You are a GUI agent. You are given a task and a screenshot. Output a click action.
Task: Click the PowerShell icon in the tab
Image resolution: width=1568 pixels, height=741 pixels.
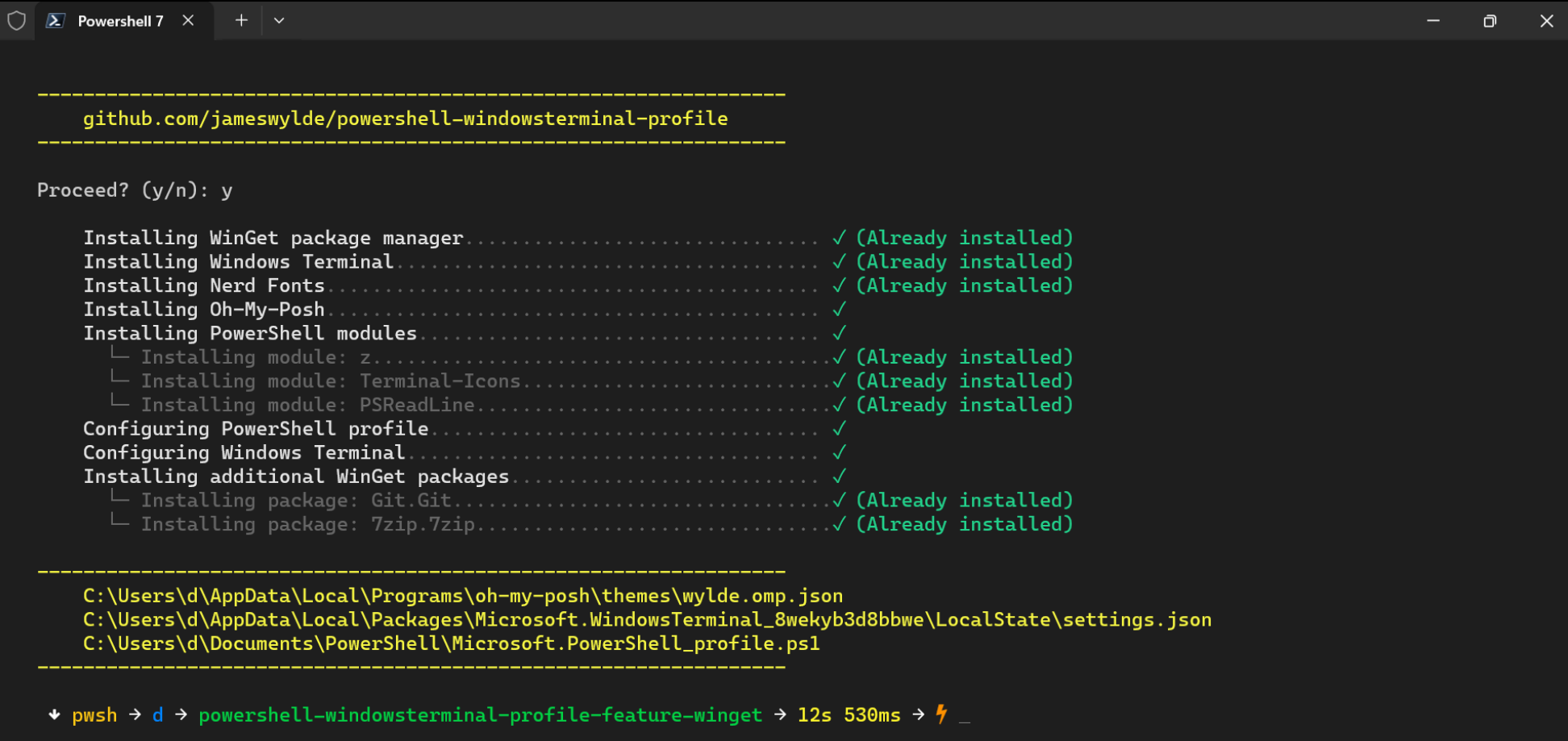point(56,21)
